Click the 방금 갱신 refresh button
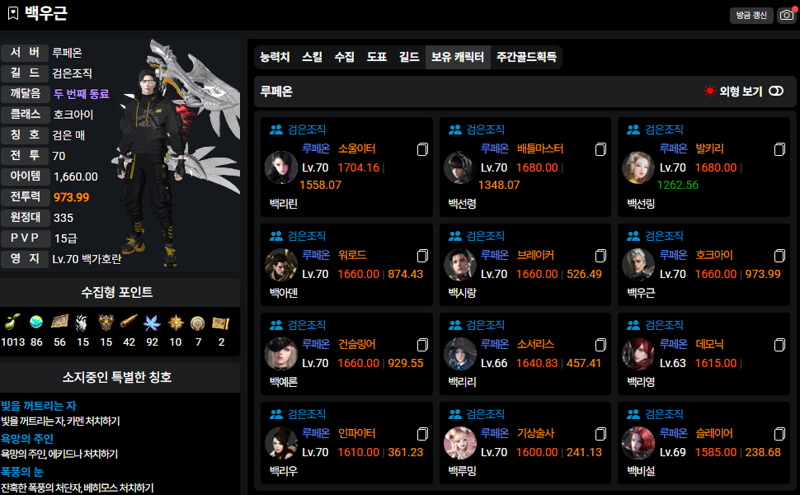 point(752,15)
